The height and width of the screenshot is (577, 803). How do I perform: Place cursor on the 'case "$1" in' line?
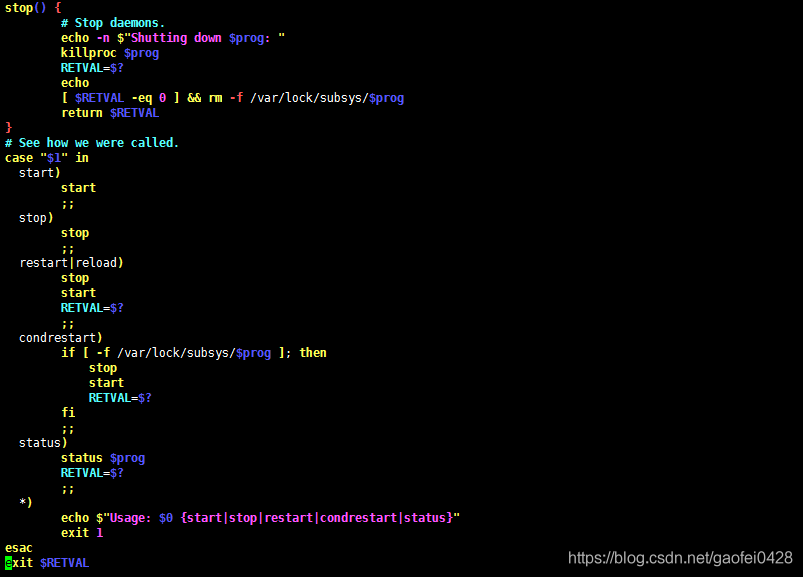tap(47, 158)
